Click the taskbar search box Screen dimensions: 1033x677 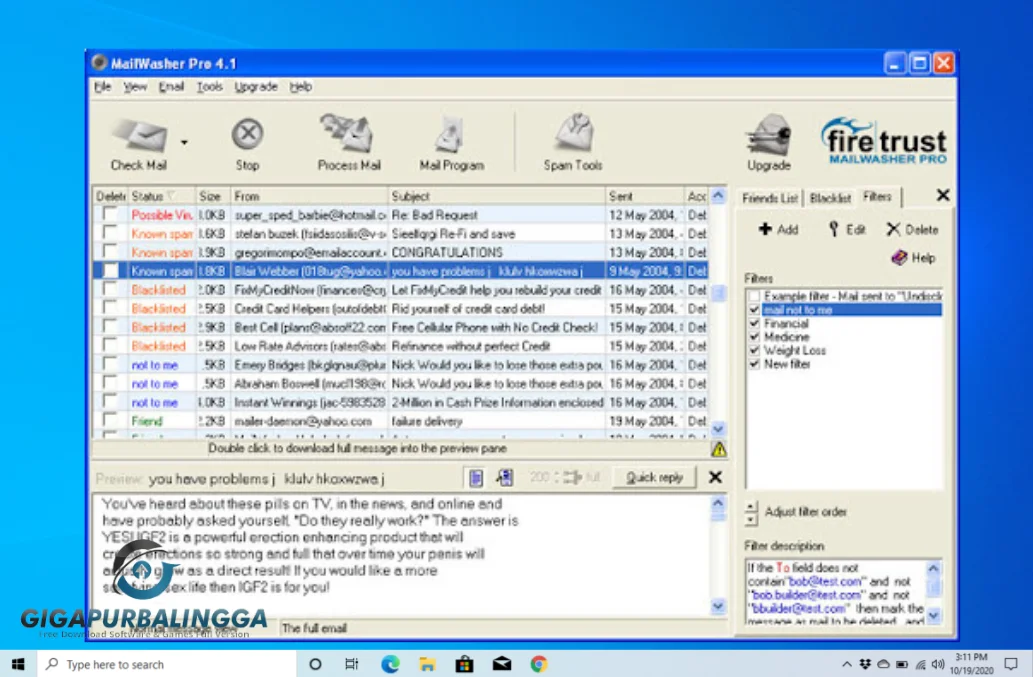click(x=166, y=664)
